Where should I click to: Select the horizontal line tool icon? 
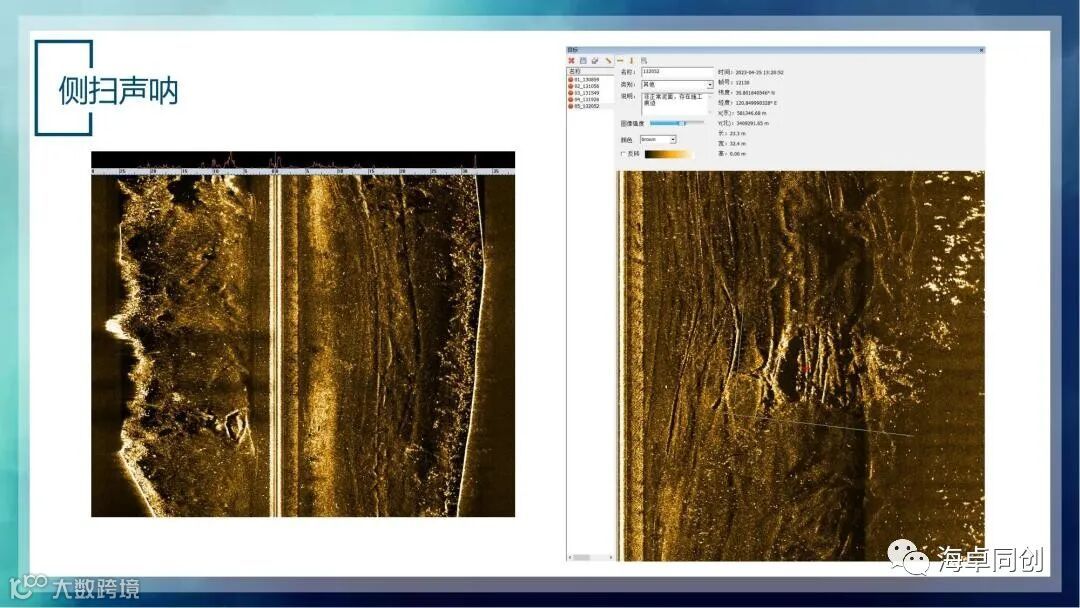click(x=620, y=61)
